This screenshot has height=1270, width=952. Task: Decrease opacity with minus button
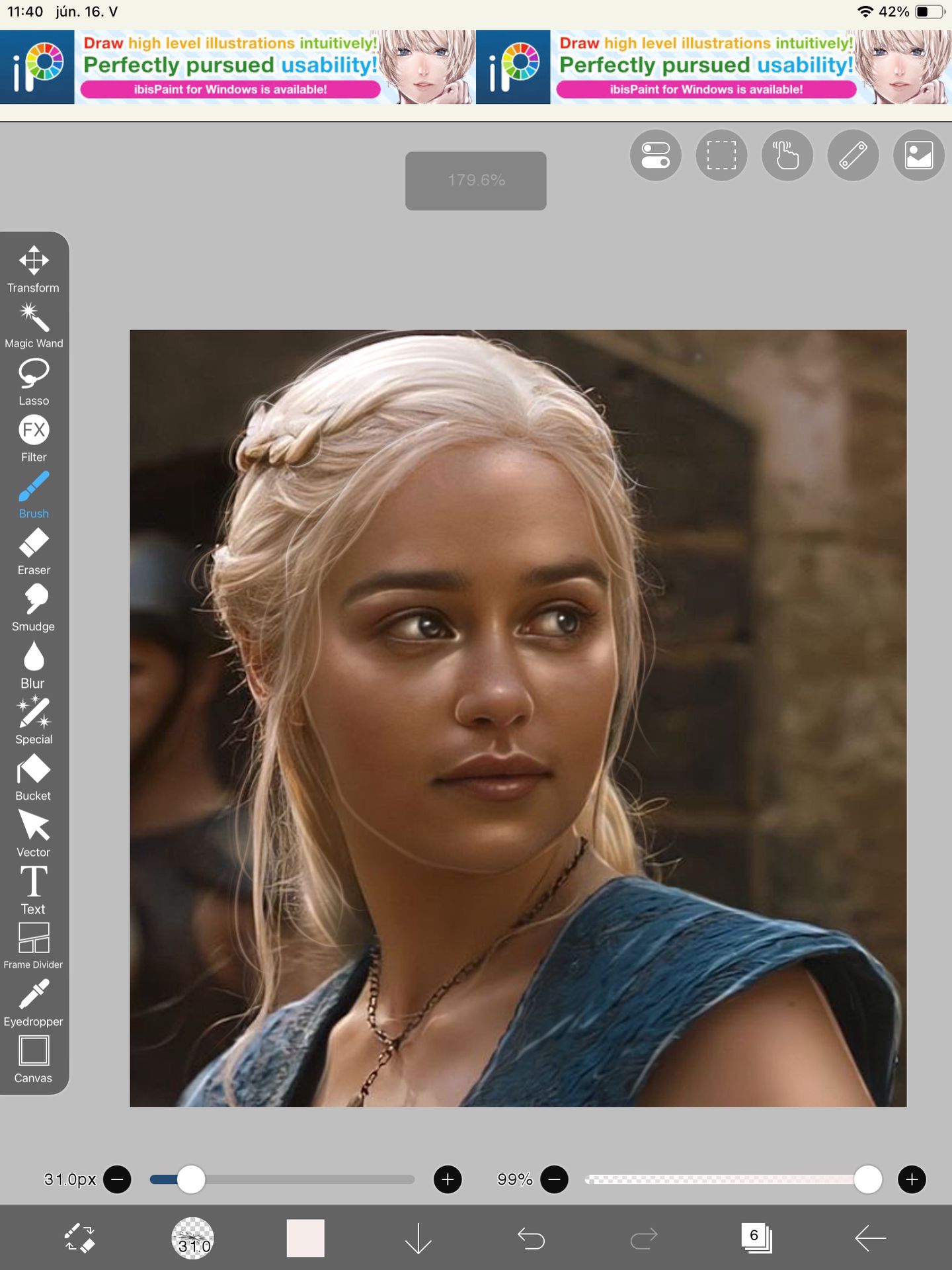pyautogui.click(x=554, y=1179)
